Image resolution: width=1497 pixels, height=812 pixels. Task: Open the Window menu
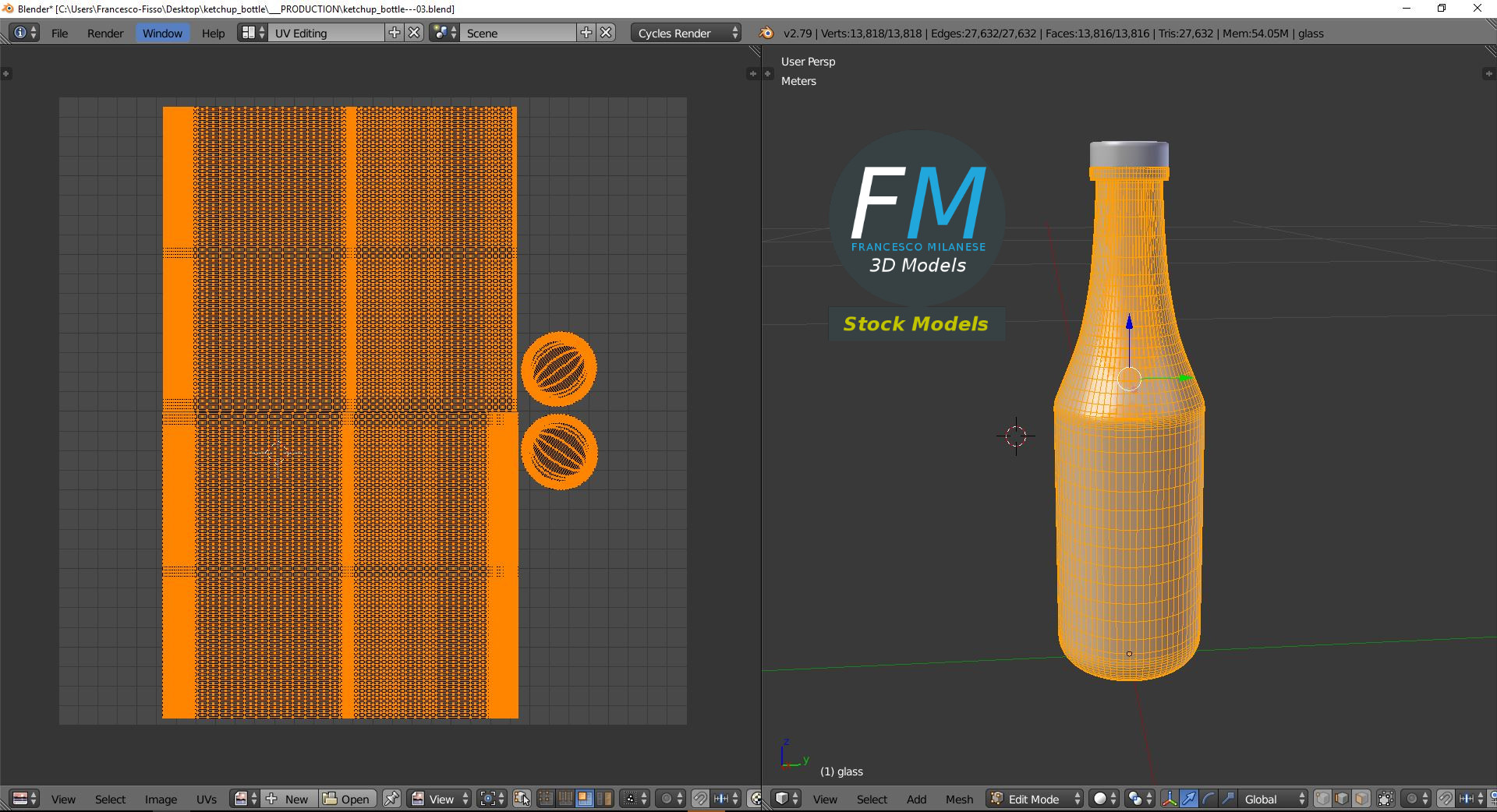pyautogui.click(x=162, y=33)
